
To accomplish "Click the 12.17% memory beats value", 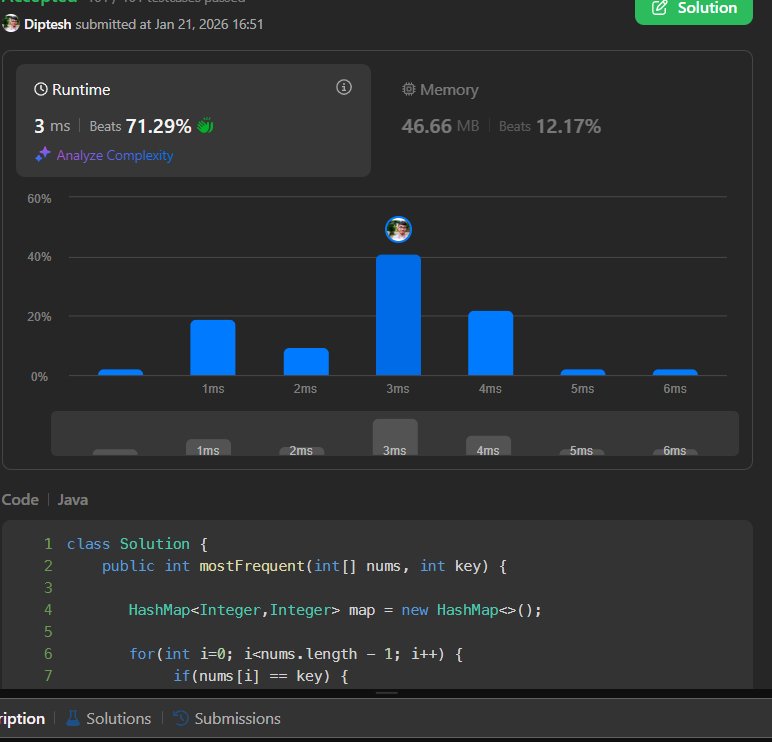I will coord(568,126).
